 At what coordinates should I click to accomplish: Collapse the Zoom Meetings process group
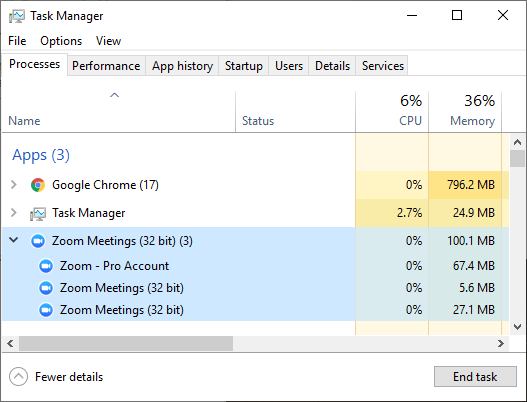(x=13, y=240)
